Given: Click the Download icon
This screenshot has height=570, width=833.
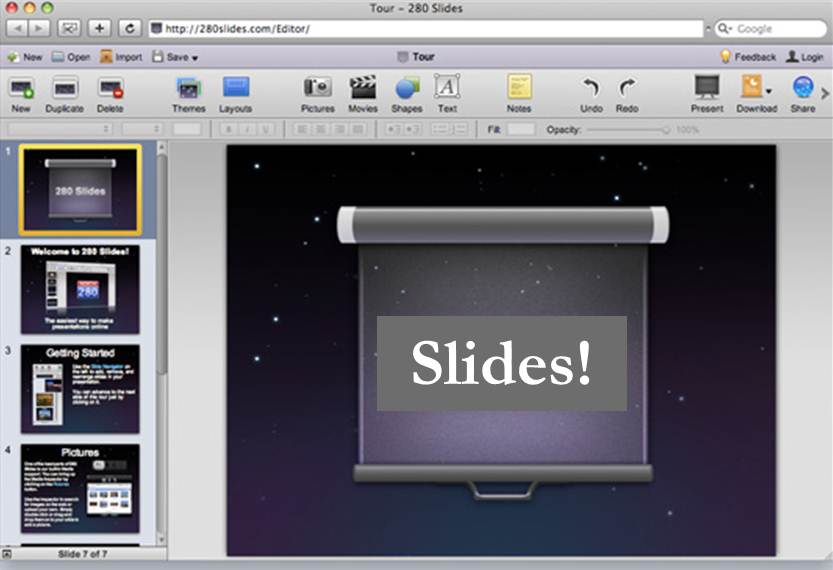Looking at the screenshot, I should click(752, 87).
